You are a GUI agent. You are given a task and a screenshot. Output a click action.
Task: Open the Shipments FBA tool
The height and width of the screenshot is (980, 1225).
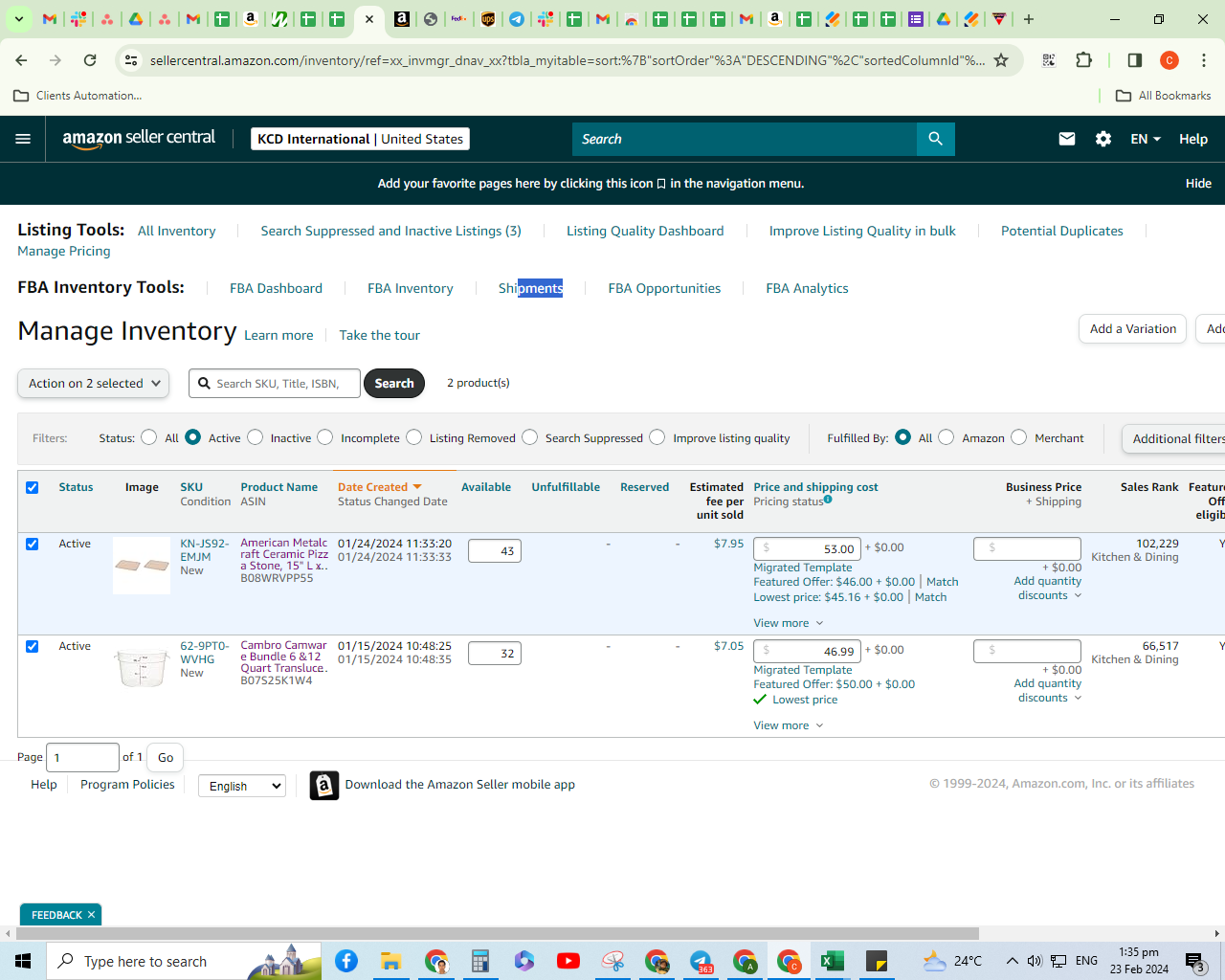pos(530,288)
